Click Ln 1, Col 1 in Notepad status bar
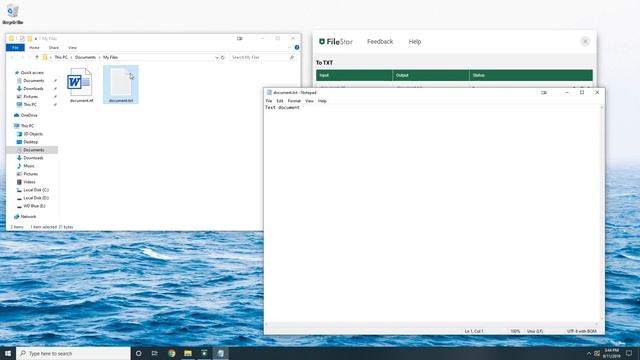Viewport: 640px width, 360px height. coord(474,331)
